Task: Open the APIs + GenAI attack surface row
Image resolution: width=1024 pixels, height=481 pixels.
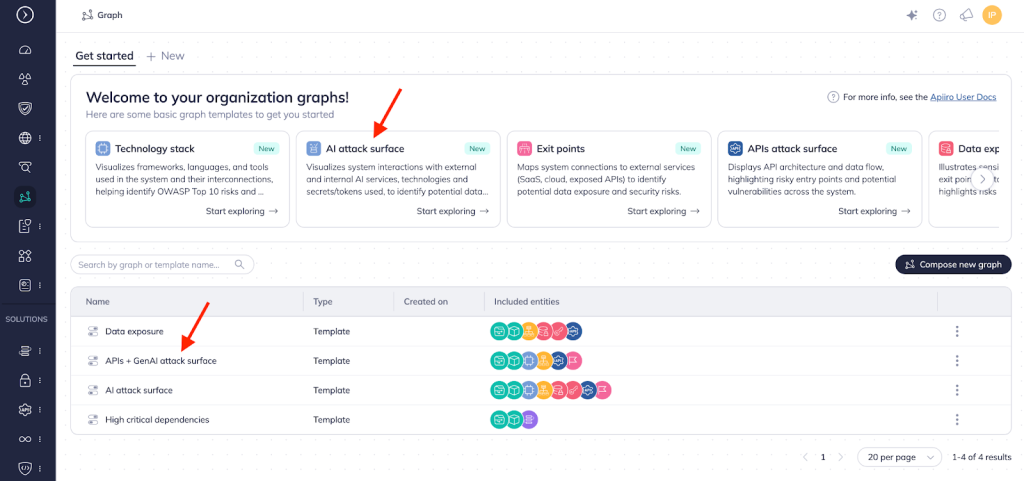Action: click(160, 360)
